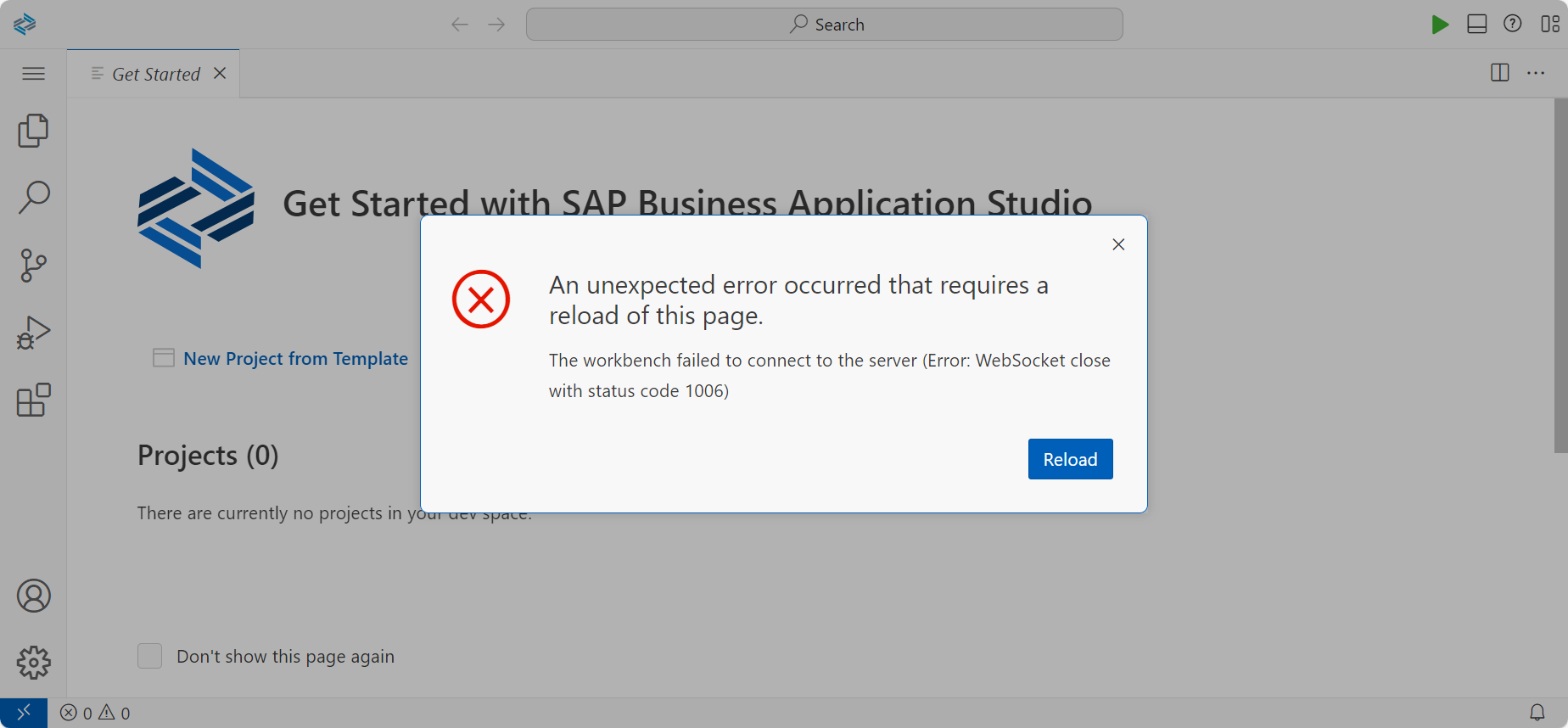The image size is (1568, 728).
Task: Click the SAP Business Application Studio logo
Action: pyautogui.click(x=25, y=24)
